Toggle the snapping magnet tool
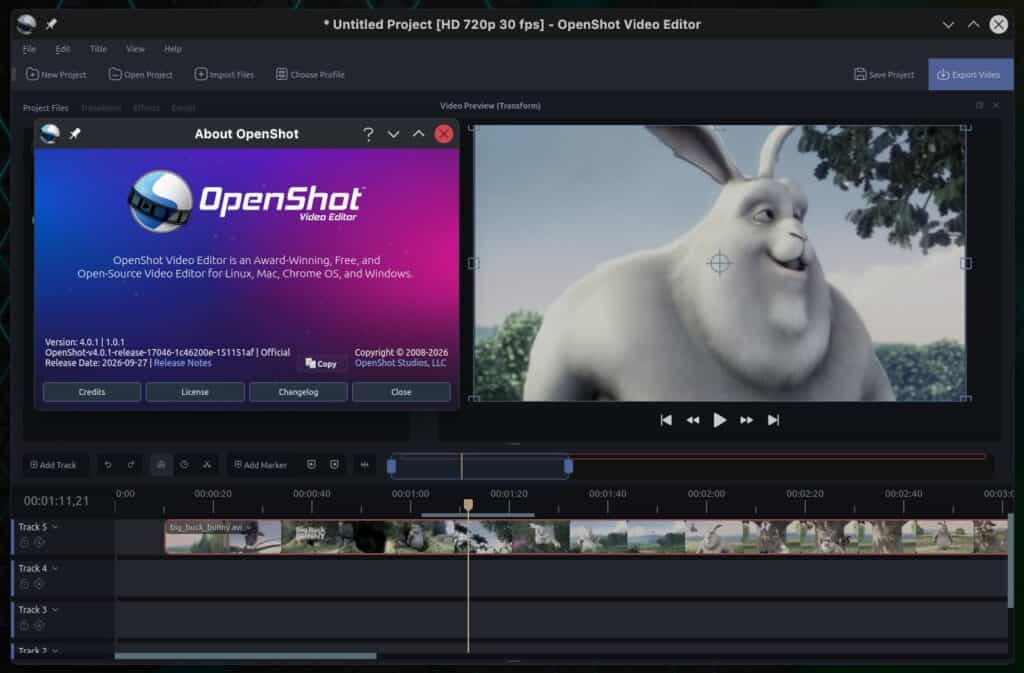The width and height of the screenshot is (1024, 673). pyautogui.click(x=161, y=465)
